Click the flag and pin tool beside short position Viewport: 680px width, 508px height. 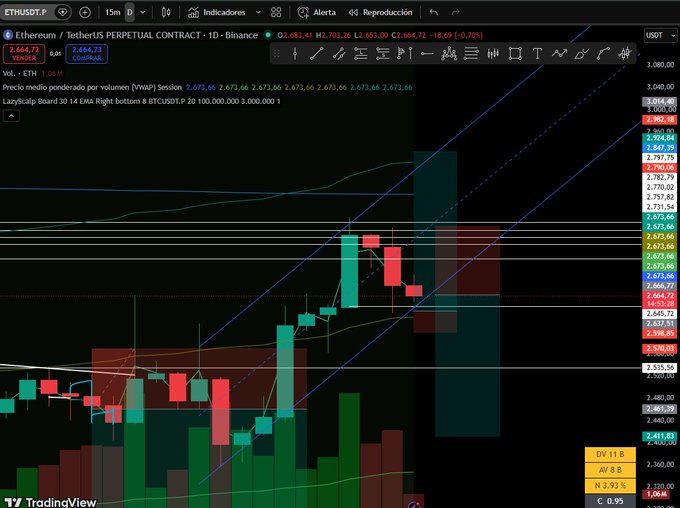coord(405,54)
